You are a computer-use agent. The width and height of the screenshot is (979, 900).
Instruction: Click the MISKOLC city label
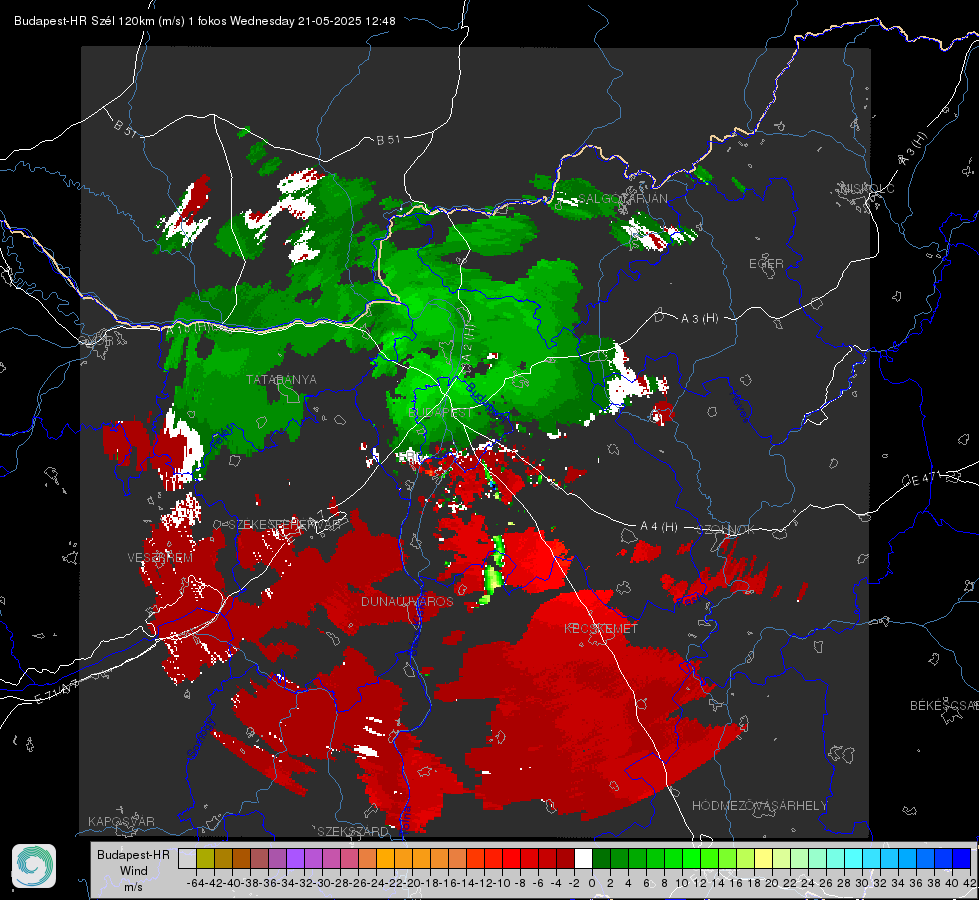(867, 188)
